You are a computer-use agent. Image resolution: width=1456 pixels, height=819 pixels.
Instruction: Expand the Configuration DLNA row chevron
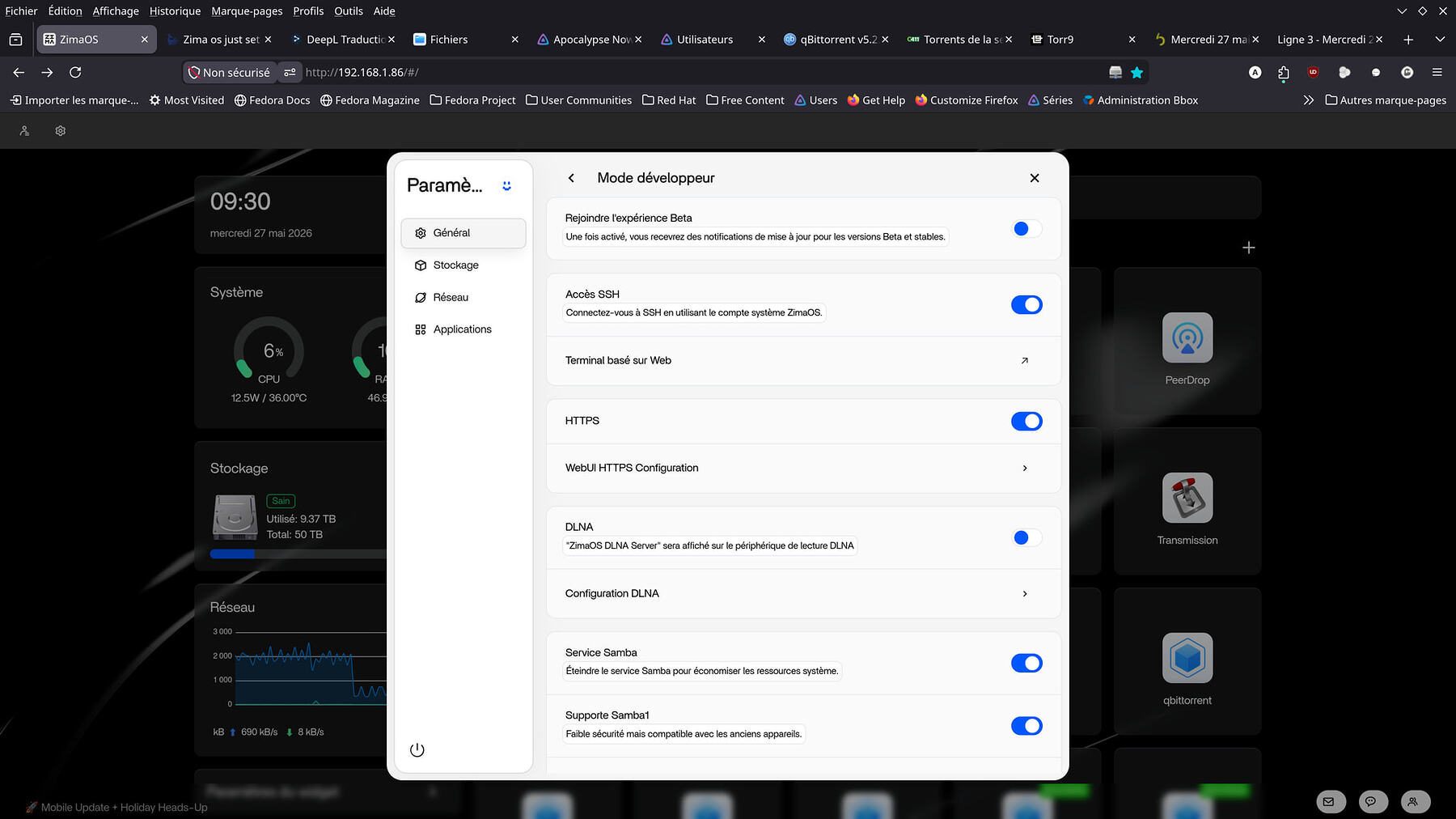click(x=1025, y=593)
